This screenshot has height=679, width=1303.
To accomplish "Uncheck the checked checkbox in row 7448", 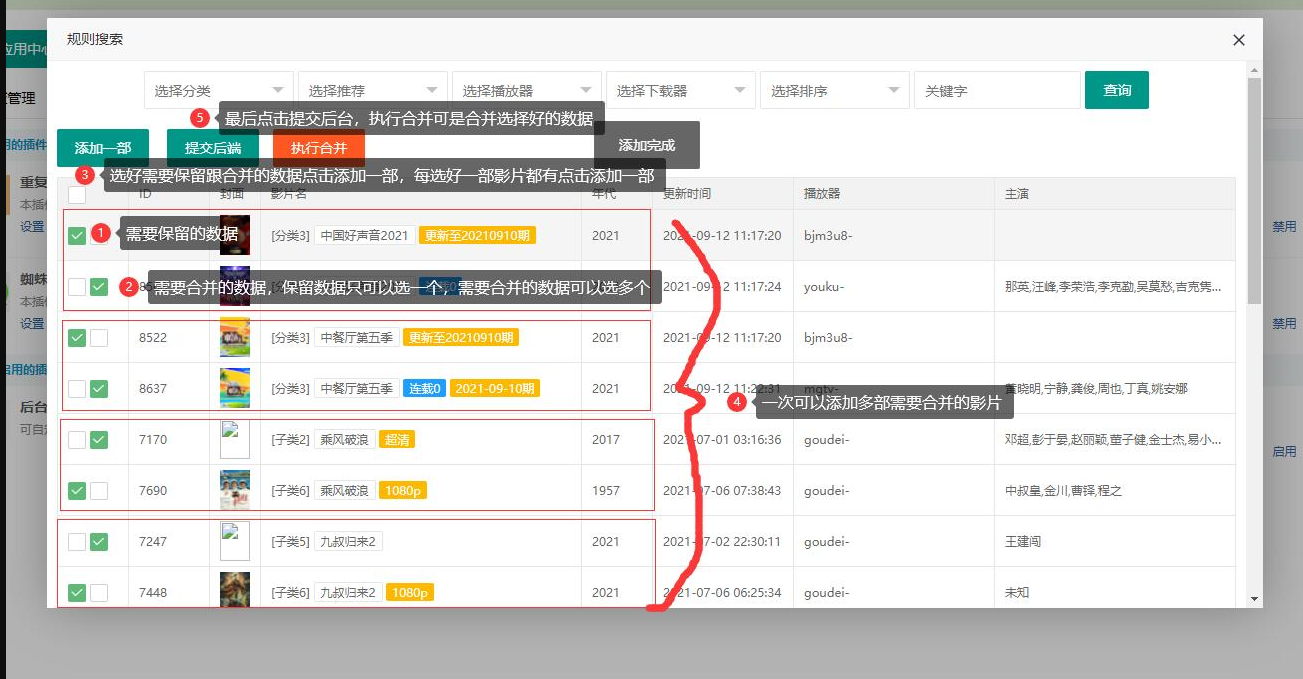I will pos(77,593).
